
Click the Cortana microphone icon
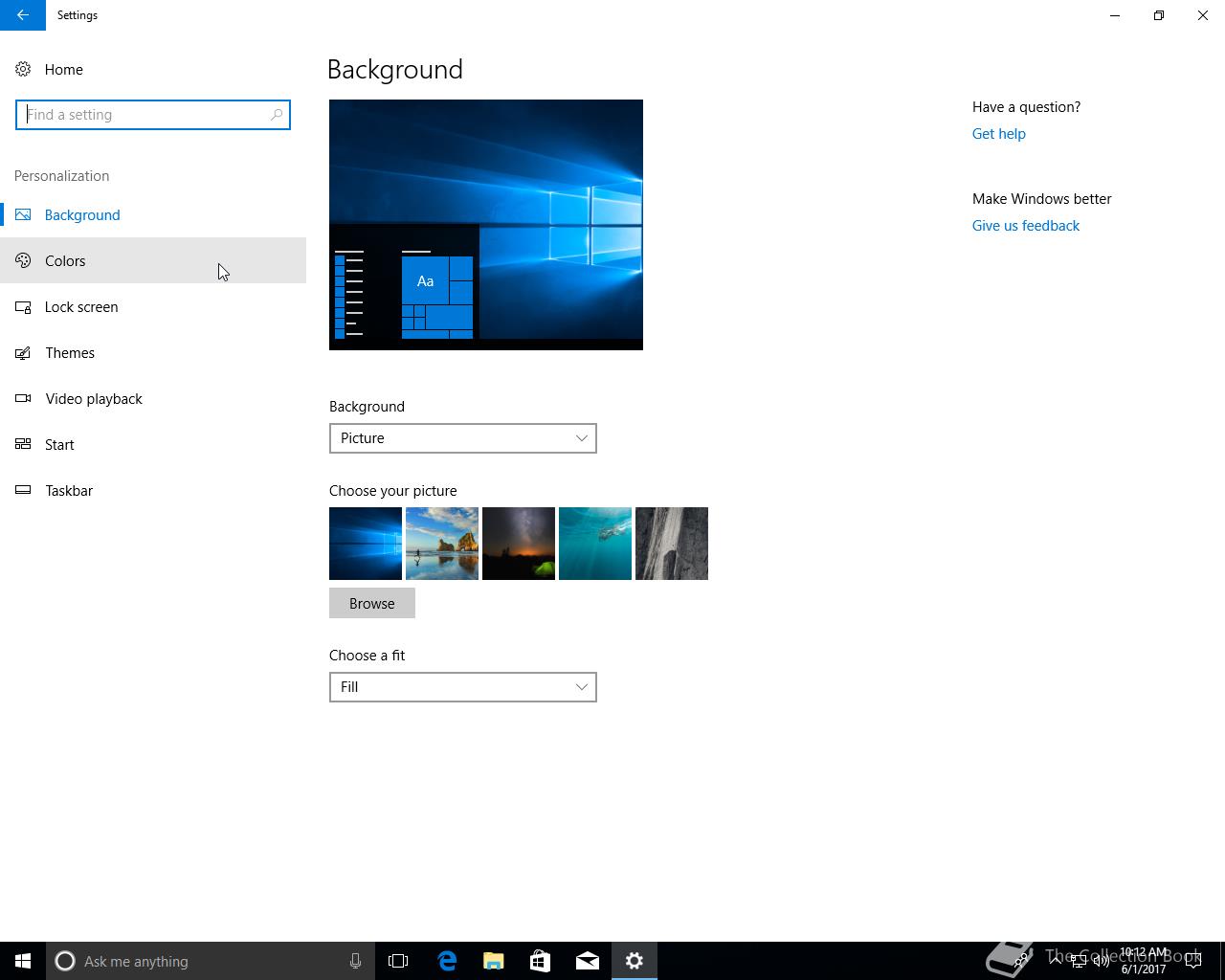click(355, 961)
